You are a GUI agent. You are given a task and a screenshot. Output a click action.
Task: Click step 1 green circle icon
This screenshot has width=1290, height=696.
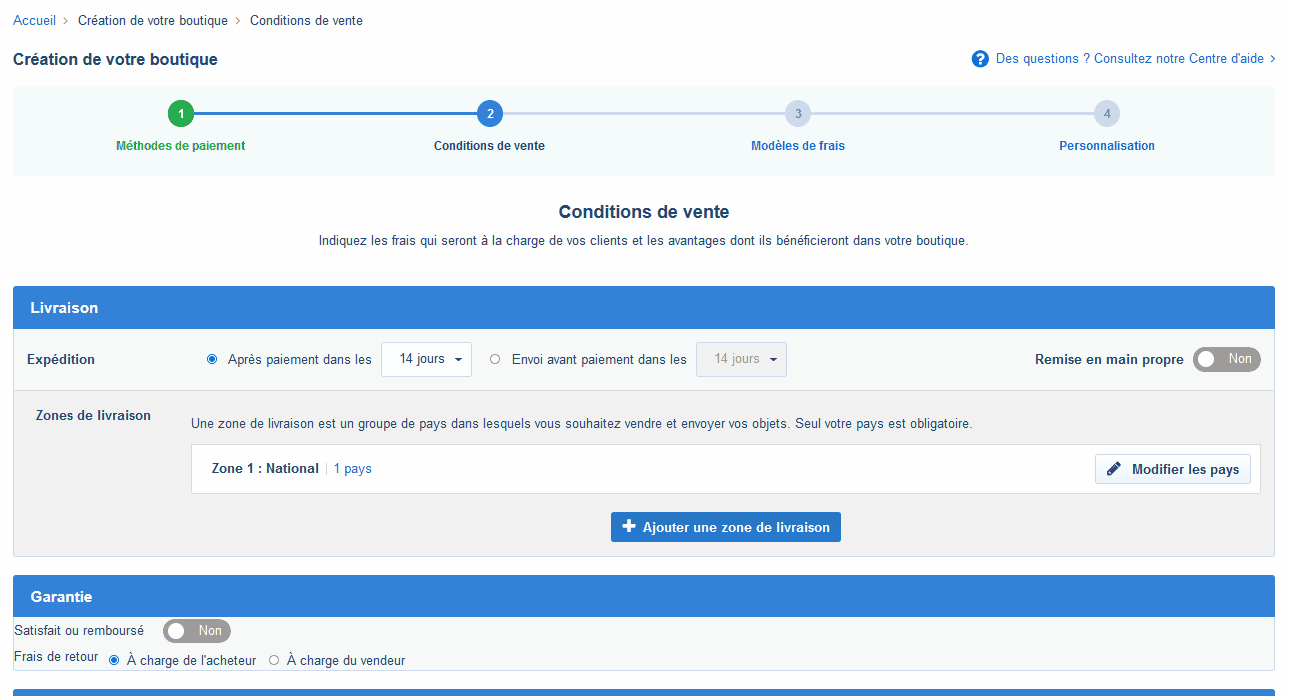tap(181, 114)
